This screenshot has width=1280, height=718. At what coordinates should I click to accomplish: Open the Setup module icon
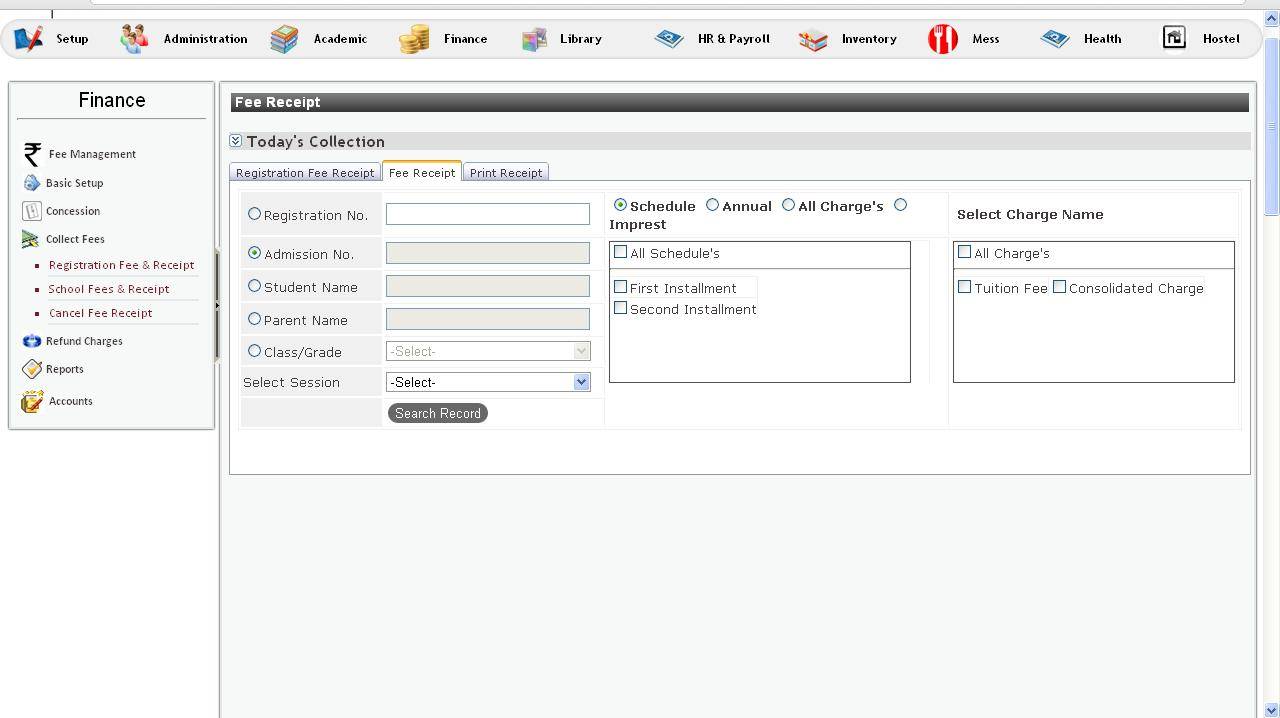coord(28,39)
